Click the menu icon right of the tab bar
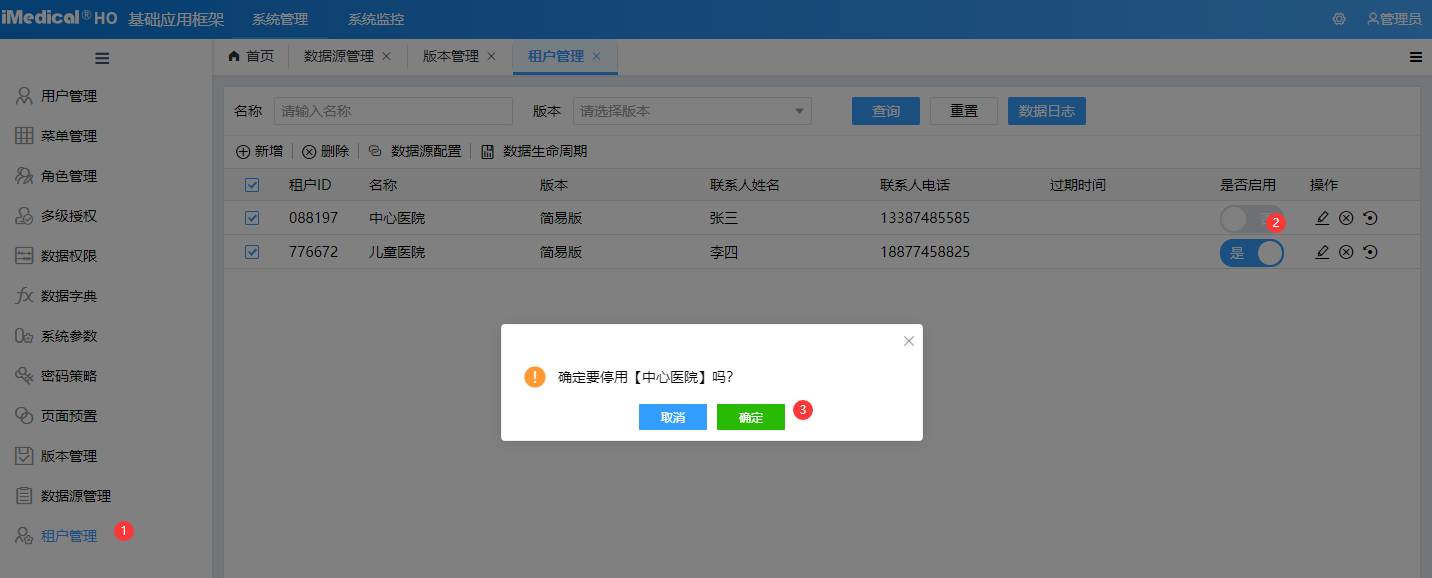Viewport: 1432px width, 578px height. 1415,57
